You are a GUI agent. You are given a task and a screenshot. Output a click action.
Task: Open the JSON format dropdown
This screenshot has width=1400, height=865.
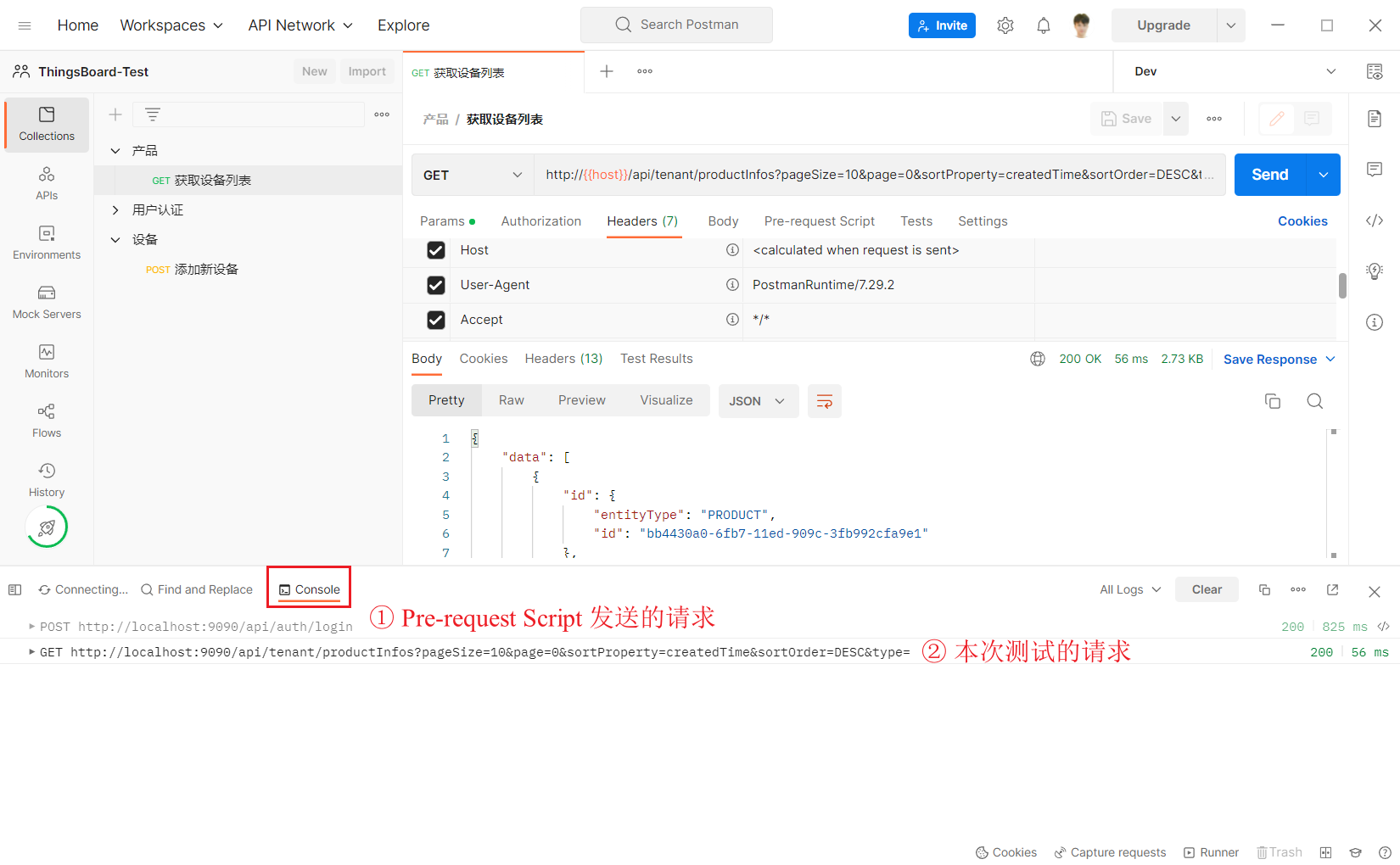[x=759, y=401]
